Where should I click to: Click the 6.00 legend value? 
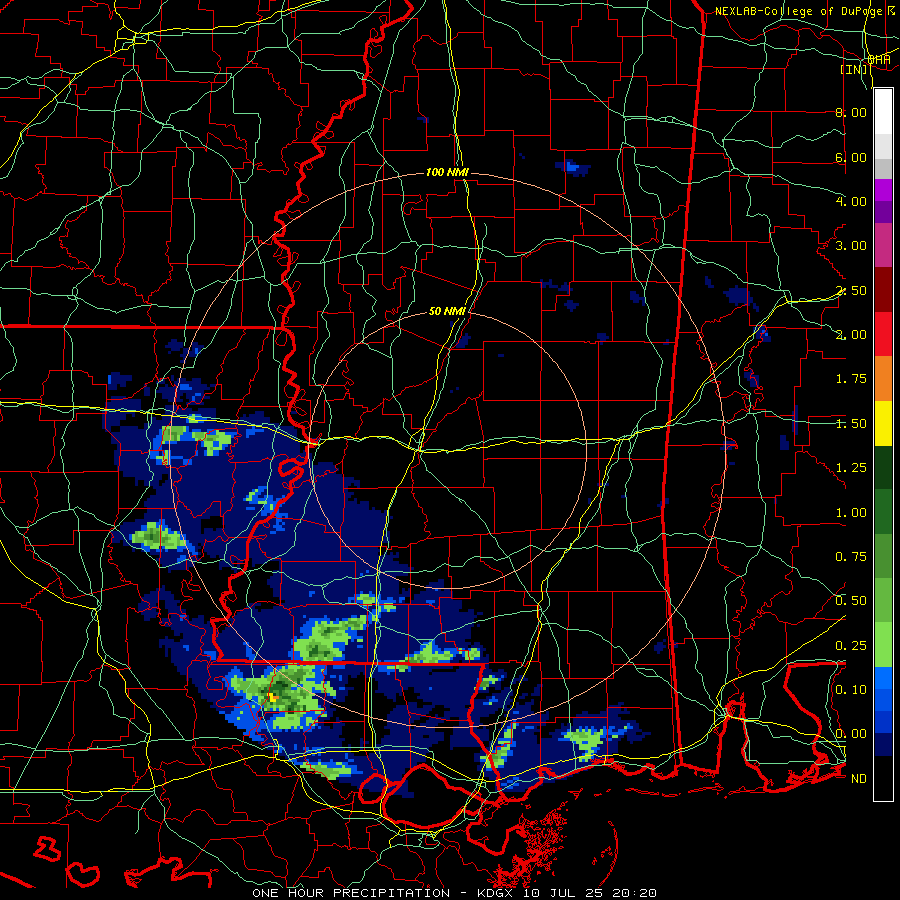click(x=851, y=157)
